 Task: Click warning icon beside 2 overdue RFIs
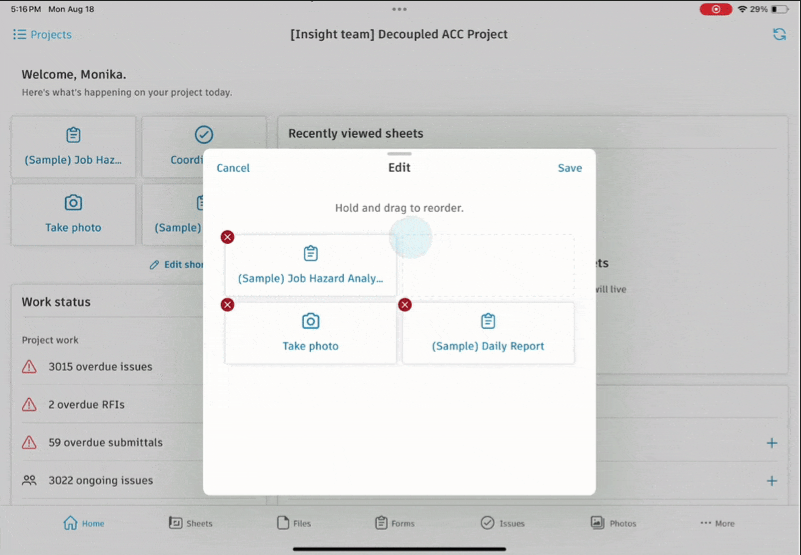(29, 404)
